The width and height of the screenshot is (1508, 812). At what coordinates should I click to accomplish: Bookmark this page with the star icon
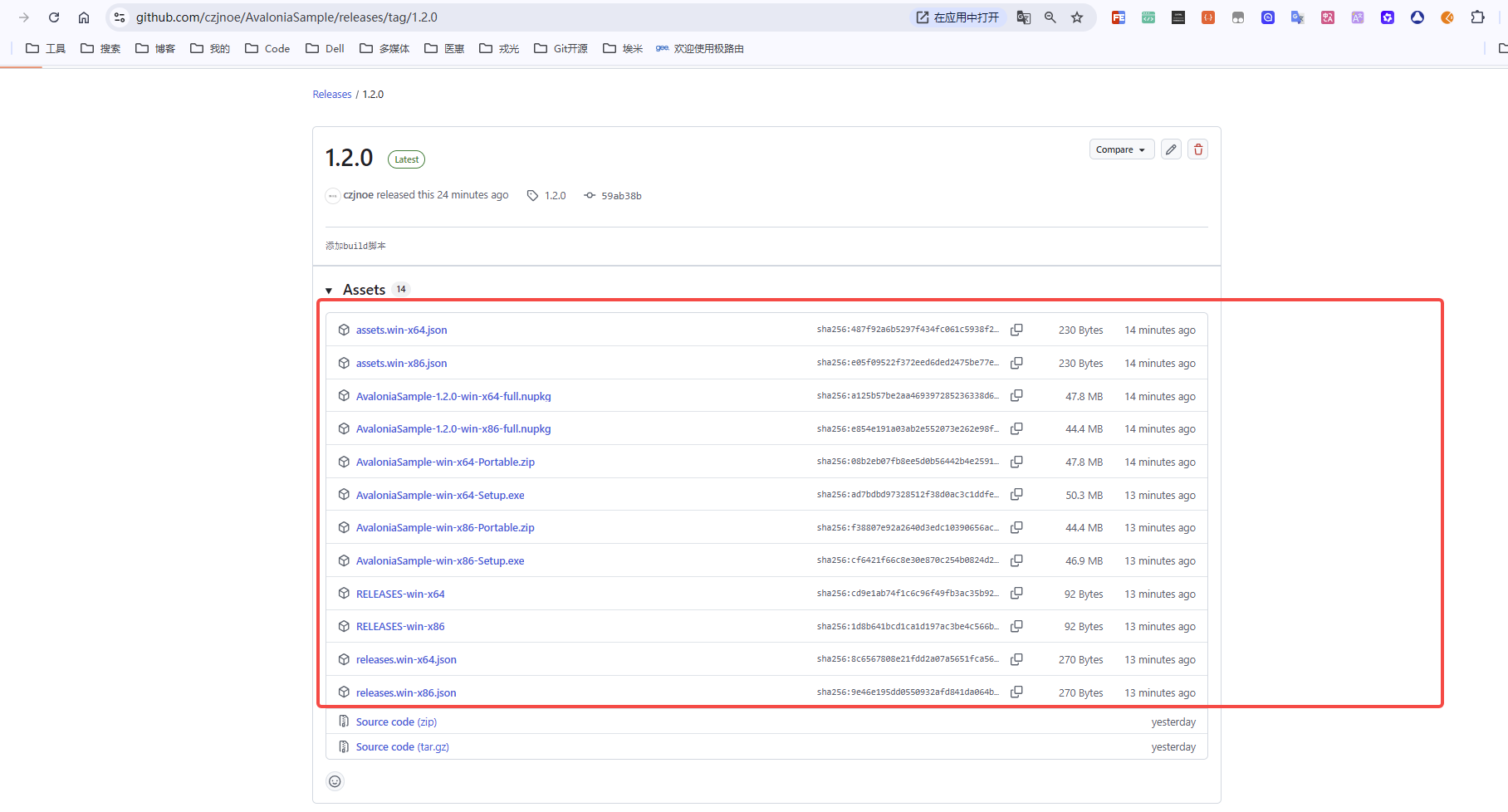[1077, 17]
